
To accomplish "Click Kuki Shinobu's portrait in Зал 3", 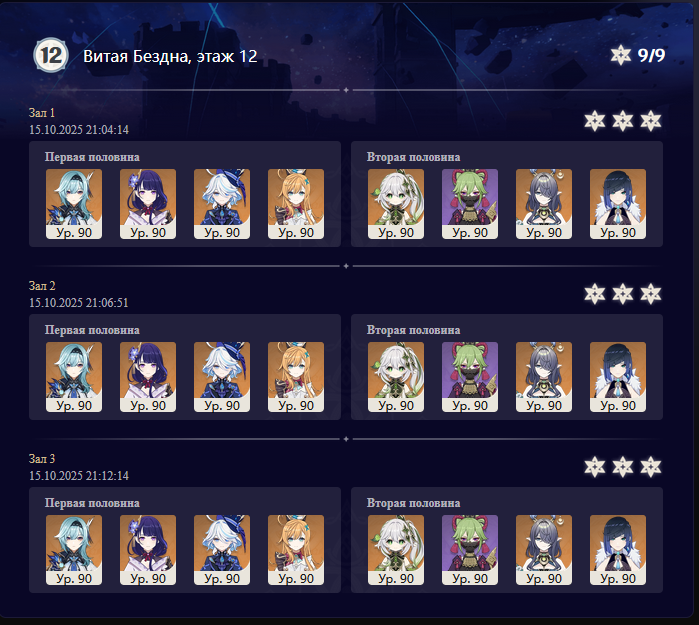I will point(470,550).
